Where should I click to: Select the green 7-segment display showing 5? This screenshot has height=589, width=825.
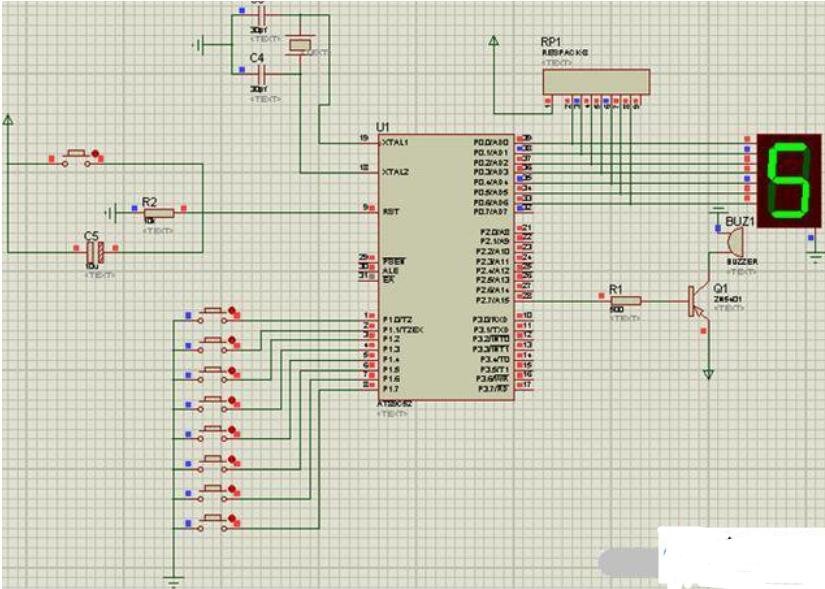[789, 181]
